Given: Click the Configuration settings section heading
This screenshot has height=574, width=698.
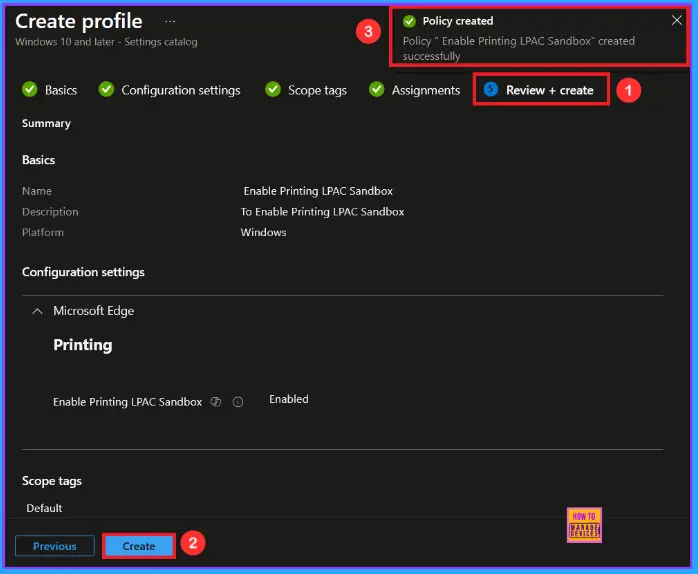Looking at the screenshot, I should click(83, 272).
